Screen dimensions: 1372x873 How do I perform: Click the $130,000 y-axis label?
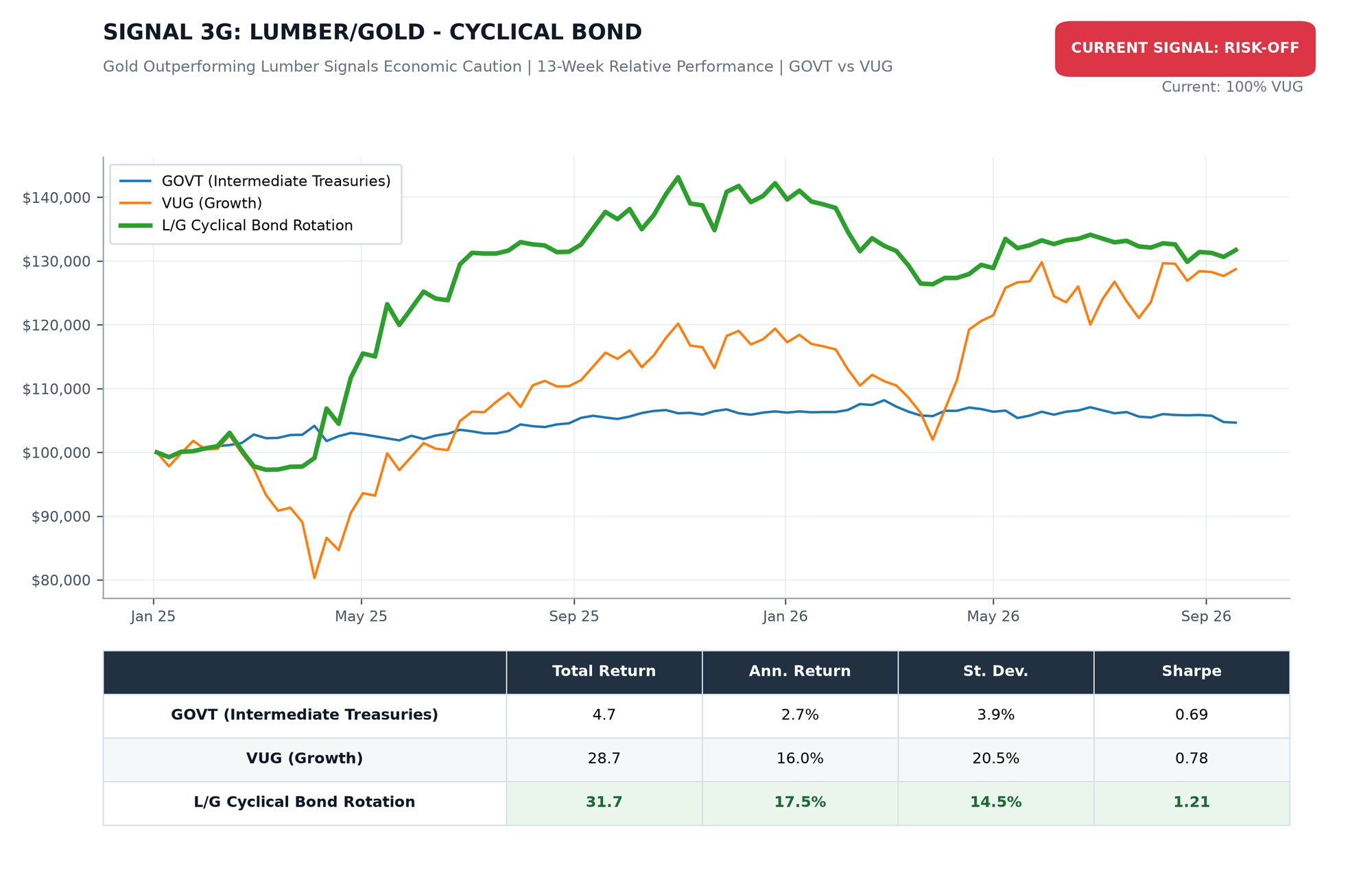coord(56,261)
